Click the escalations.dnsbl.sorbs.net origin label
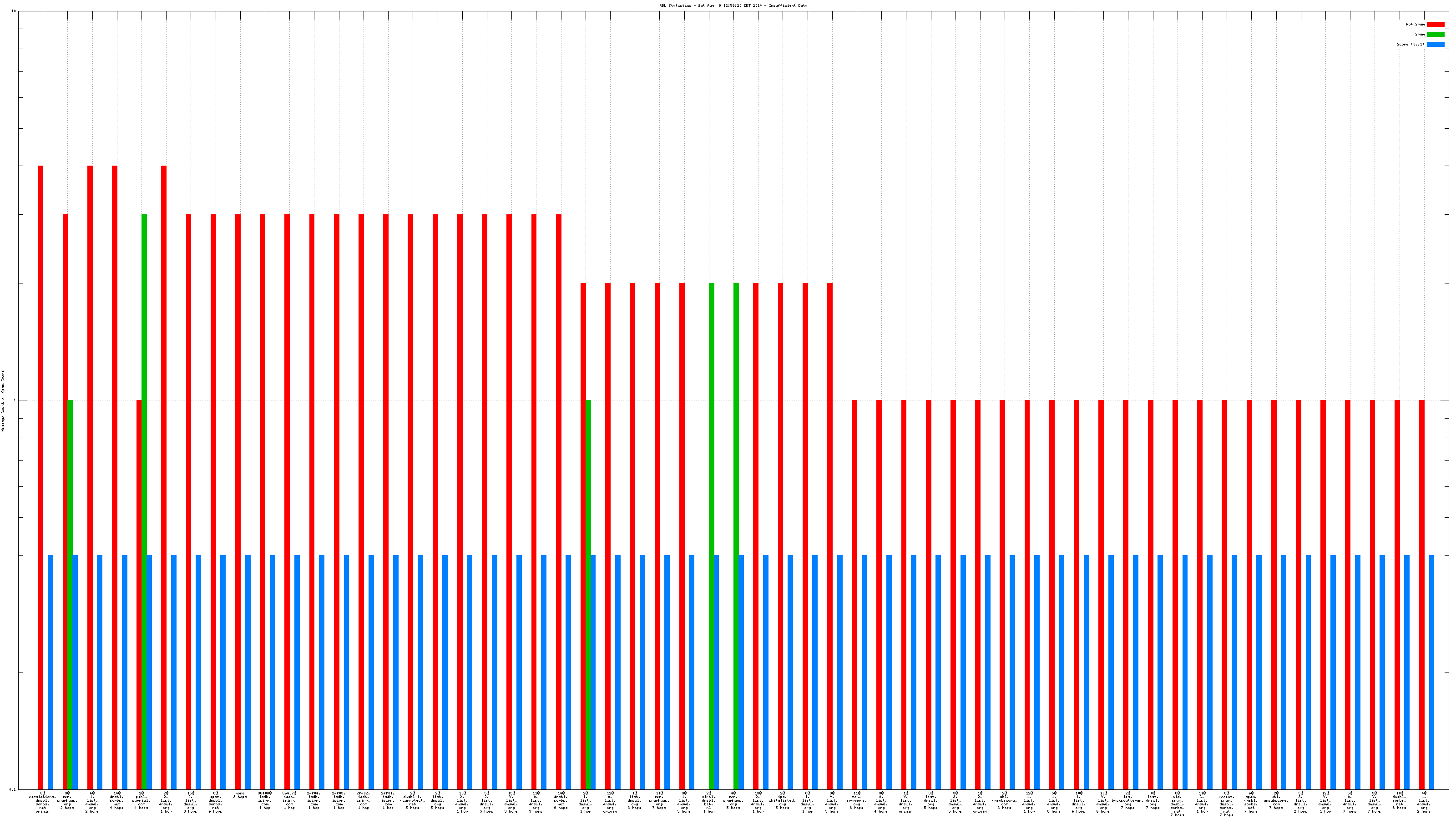 click(x=42, y=803)
